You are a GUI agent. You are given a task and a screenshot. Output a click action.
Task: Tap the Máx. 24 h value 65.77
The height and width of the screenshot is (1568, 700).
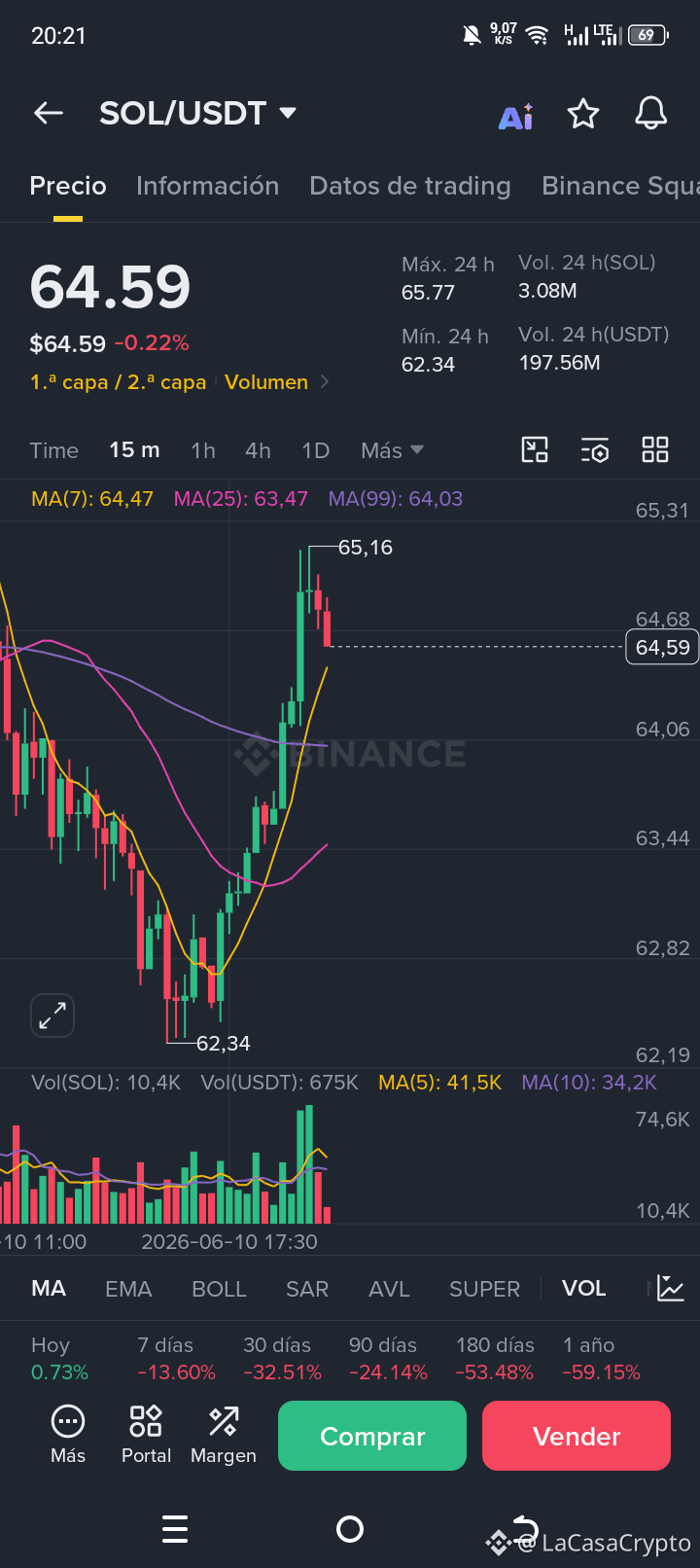click(x=428, y=293)
